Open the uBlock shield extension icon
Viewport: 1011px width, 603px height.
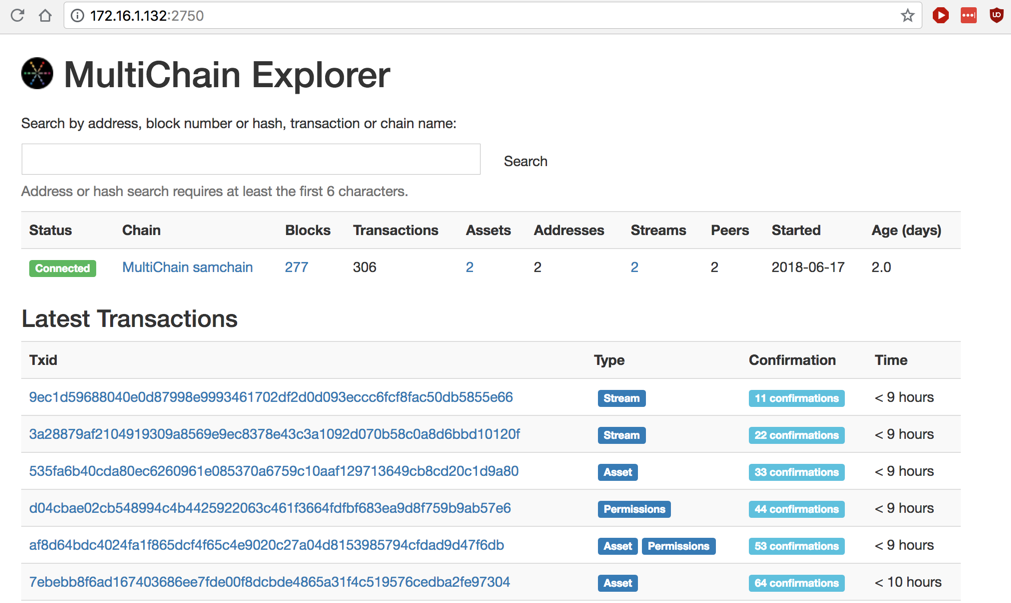tap(996, 16)
